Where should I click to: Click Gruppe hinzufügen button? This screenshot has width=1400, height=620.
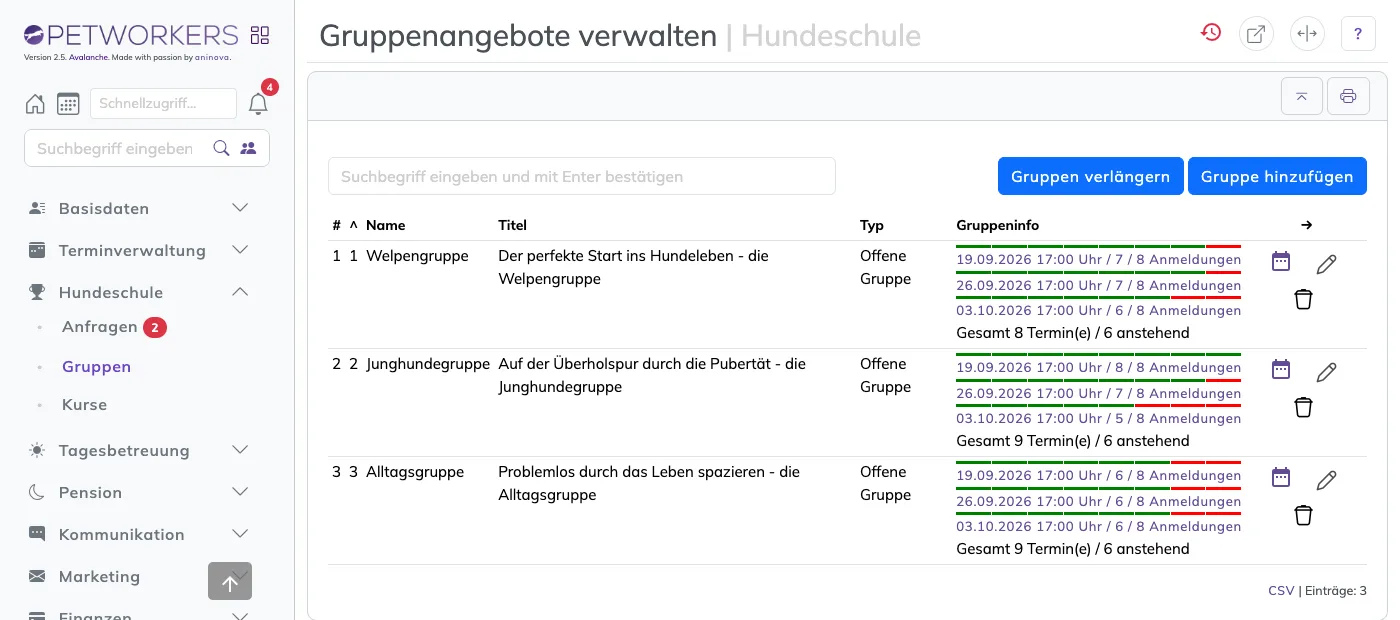(x=1277, y=176)
